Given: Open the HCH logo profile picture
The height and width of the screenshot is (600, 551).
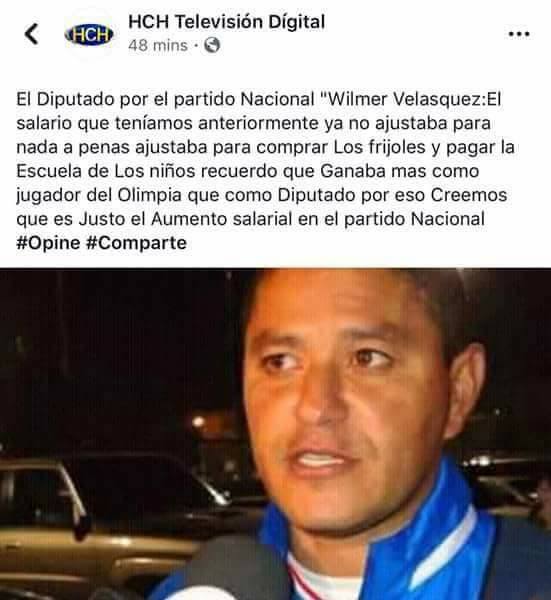Looking at the screenshot, I should [x=89, y=34].
